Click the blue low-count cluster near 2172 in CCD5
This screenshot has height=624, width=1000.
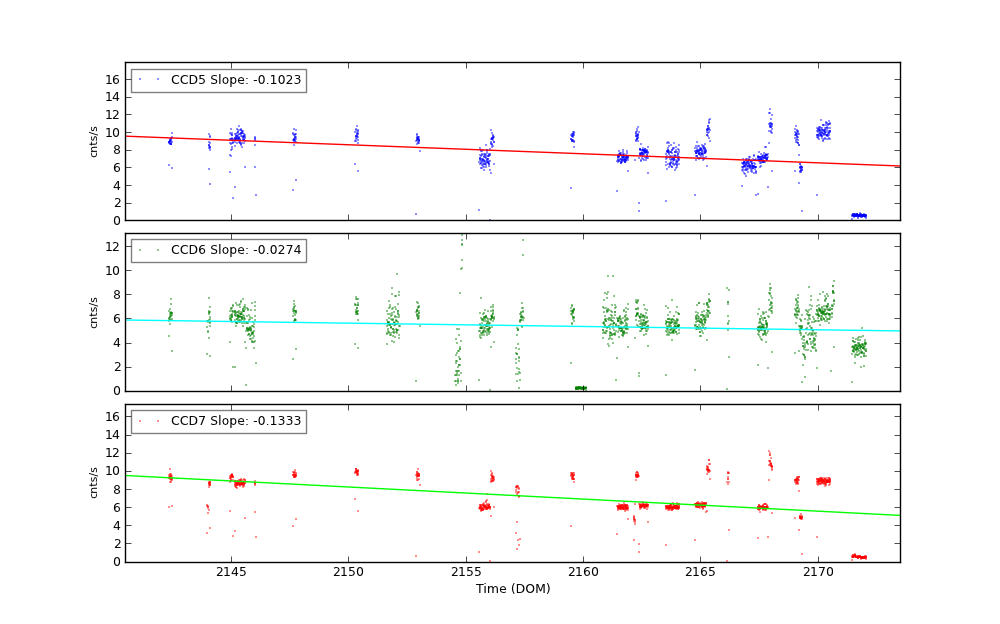pos(858,215)
